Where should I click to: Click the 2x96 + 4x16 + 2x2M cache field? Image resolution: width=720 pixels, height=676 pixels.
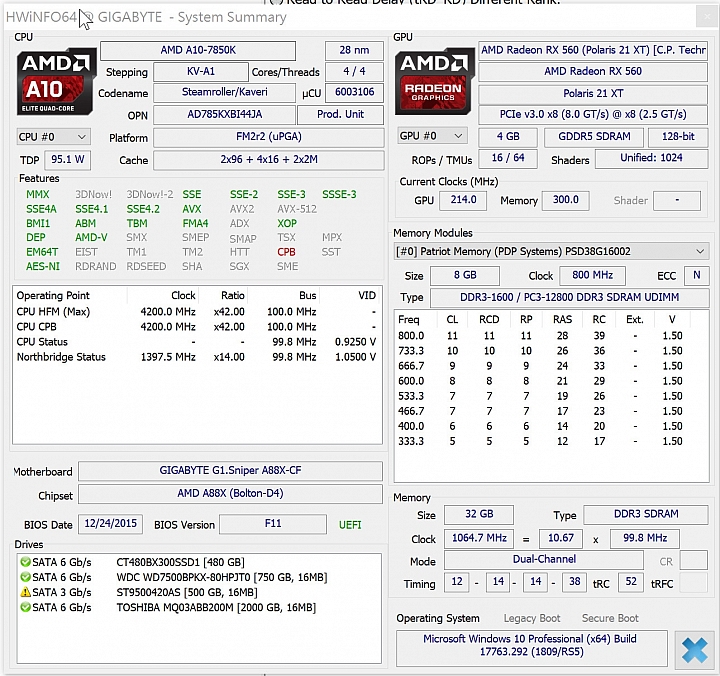click(x=269, y=160)
